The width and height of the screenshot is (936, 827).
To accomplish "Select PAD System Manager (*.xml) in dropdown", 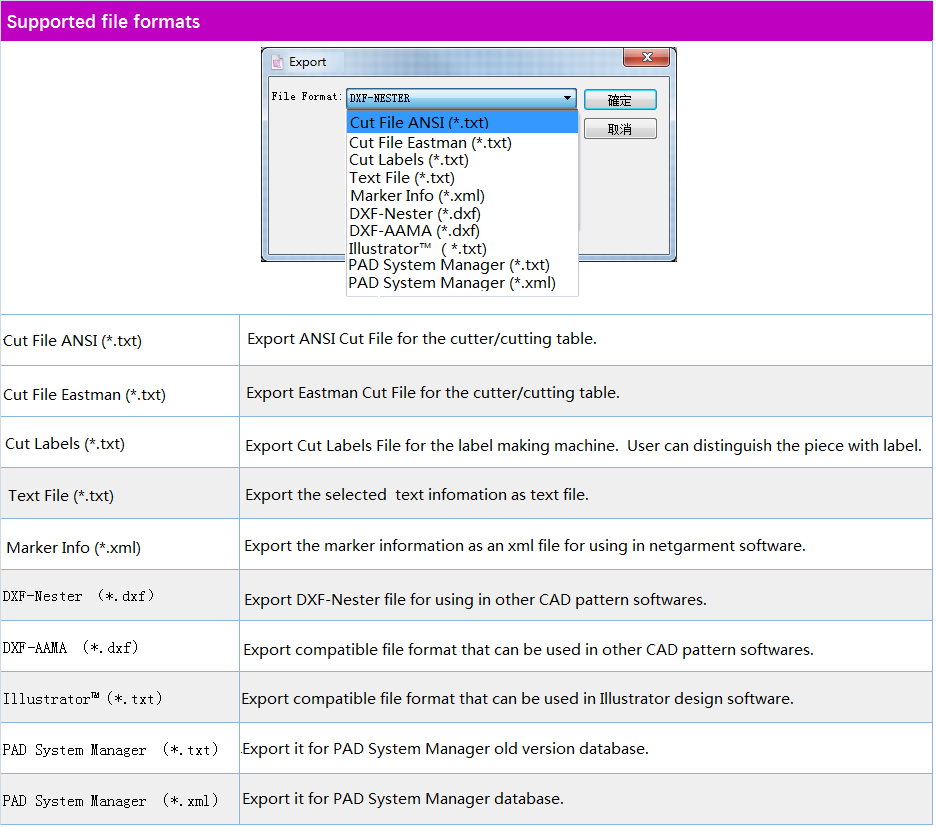I will [x=451, y=283].
